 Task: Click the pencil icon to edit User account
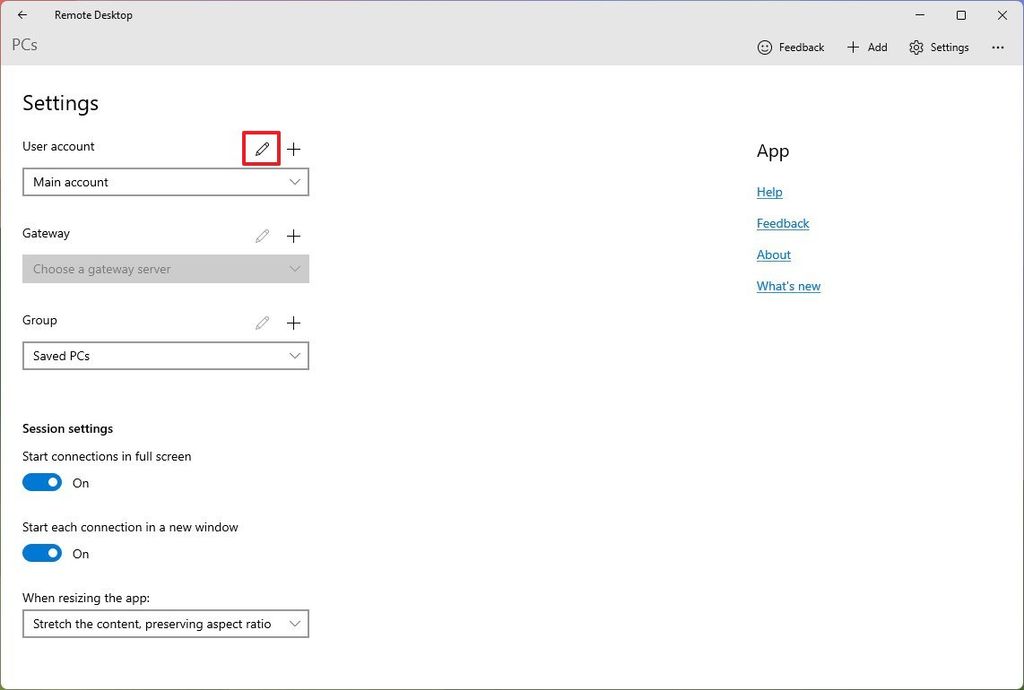(261, 148)
